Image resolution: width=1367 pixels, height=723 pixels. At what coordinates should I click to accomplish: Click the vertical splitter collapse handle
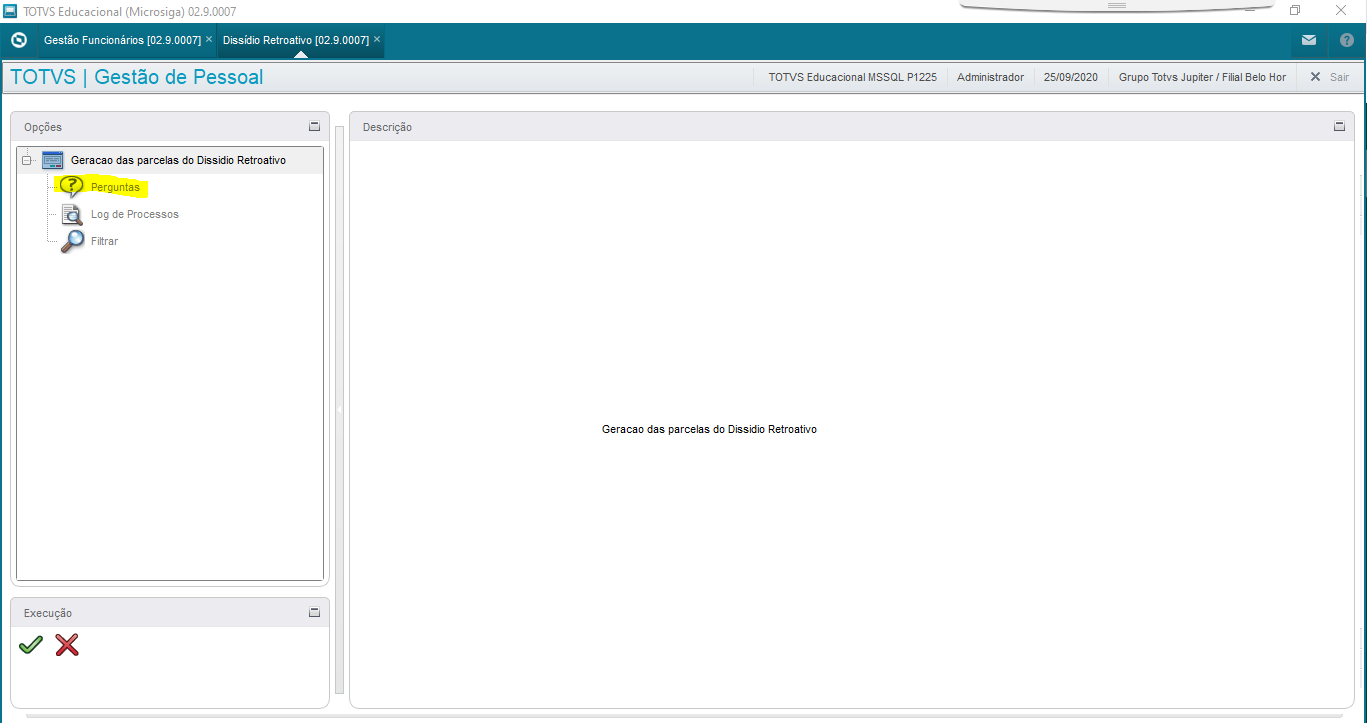coord(339,409)
